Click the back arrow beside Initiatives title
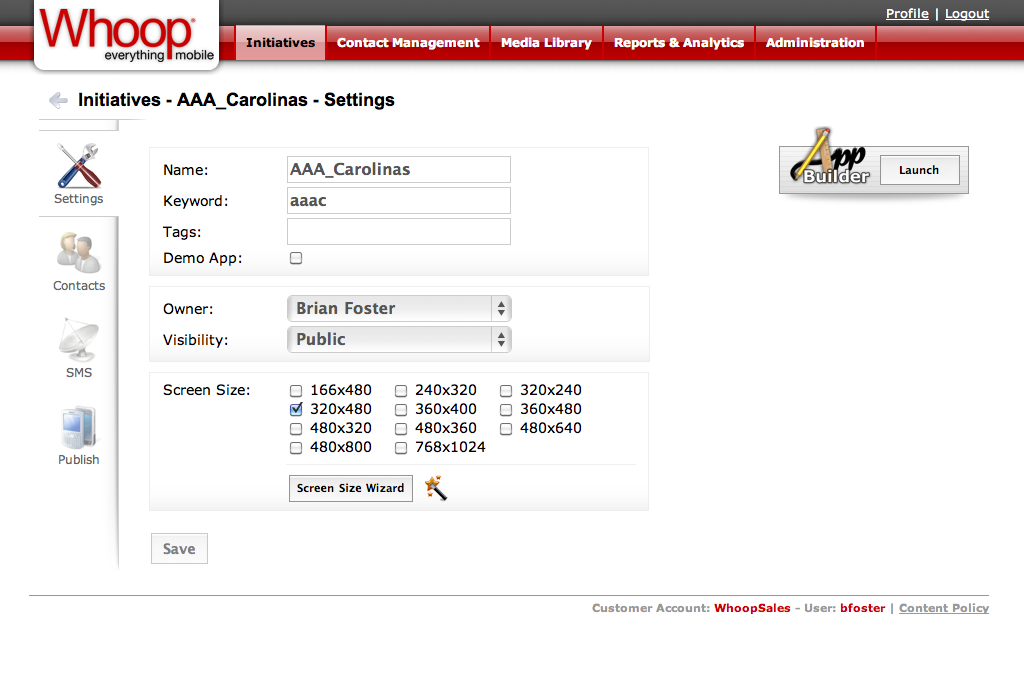Viewport: 1024px width, 674px height. (x=59, y=100)
